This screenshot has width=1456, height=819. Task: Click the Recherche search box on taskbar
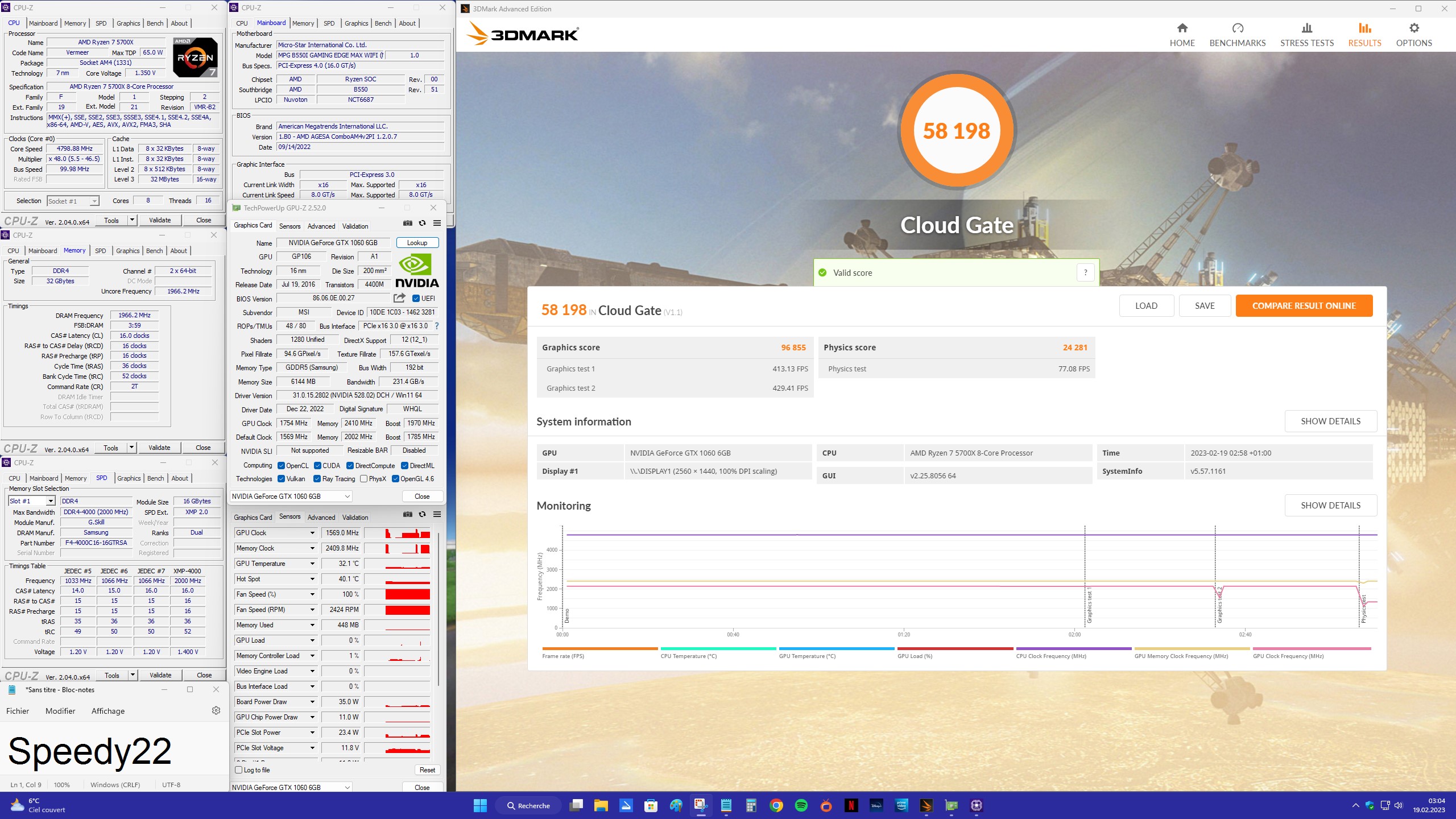[x=528, y=805]
